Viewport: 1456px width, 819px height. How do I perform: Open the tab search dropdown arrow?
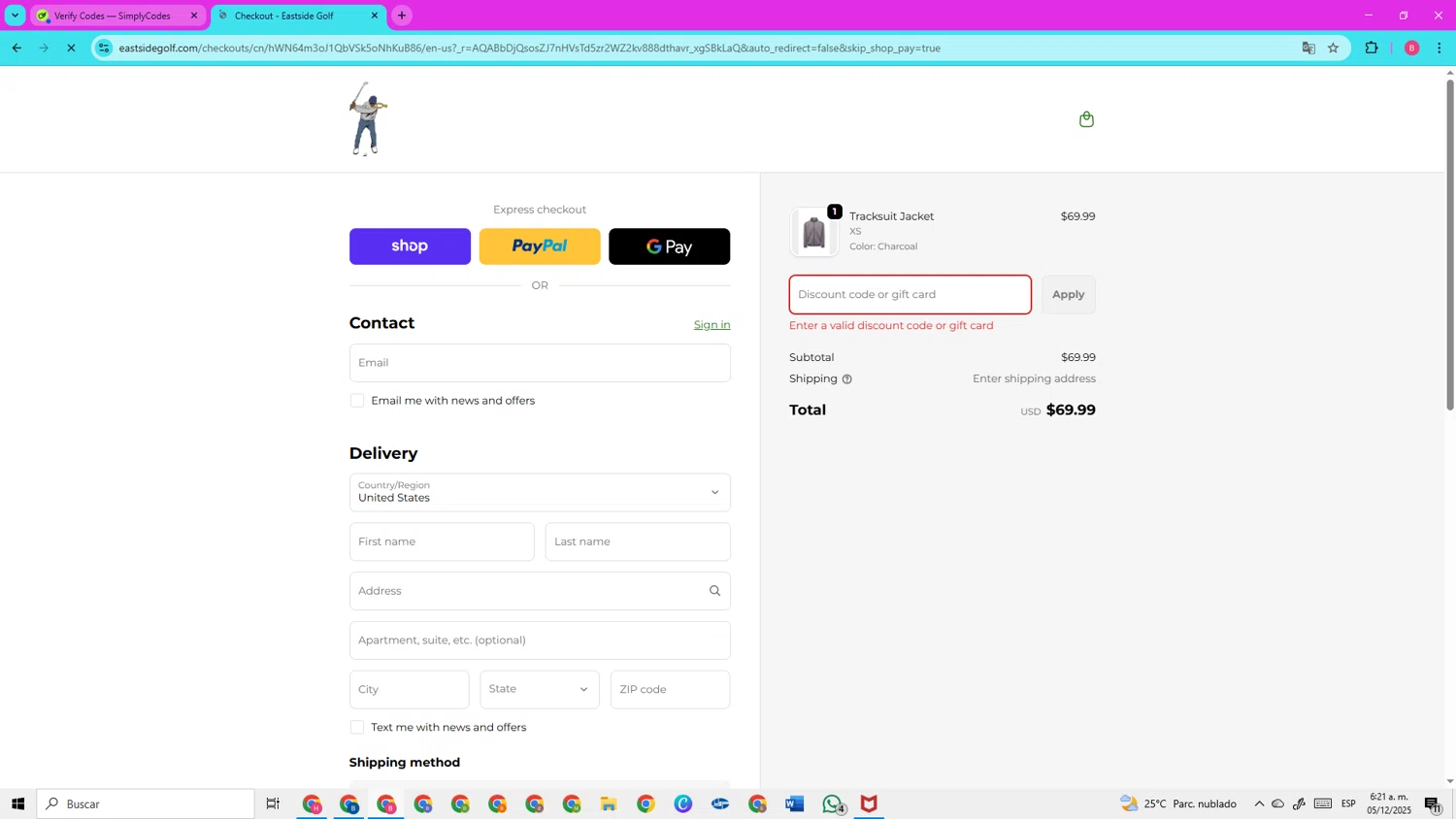[x=15, y=16]
